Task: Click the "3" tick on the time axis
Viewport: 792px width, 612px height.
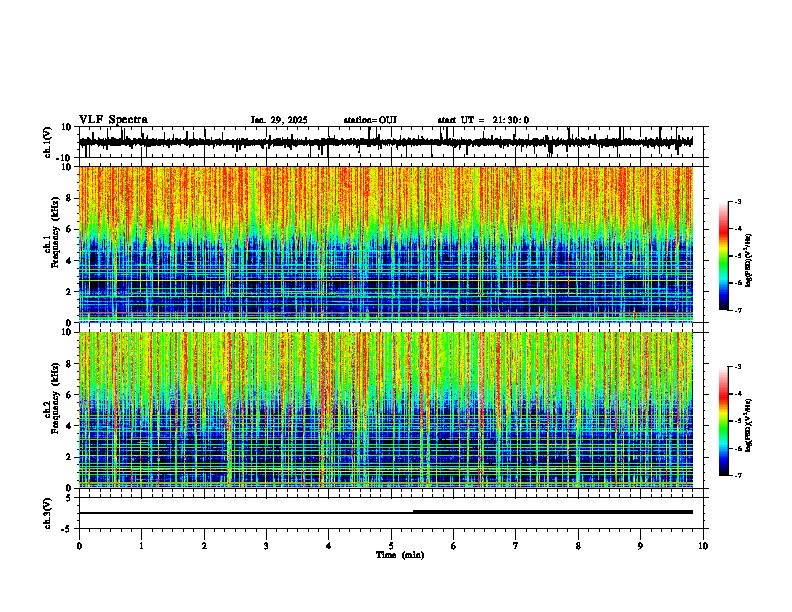Action: tap(266, 546)
